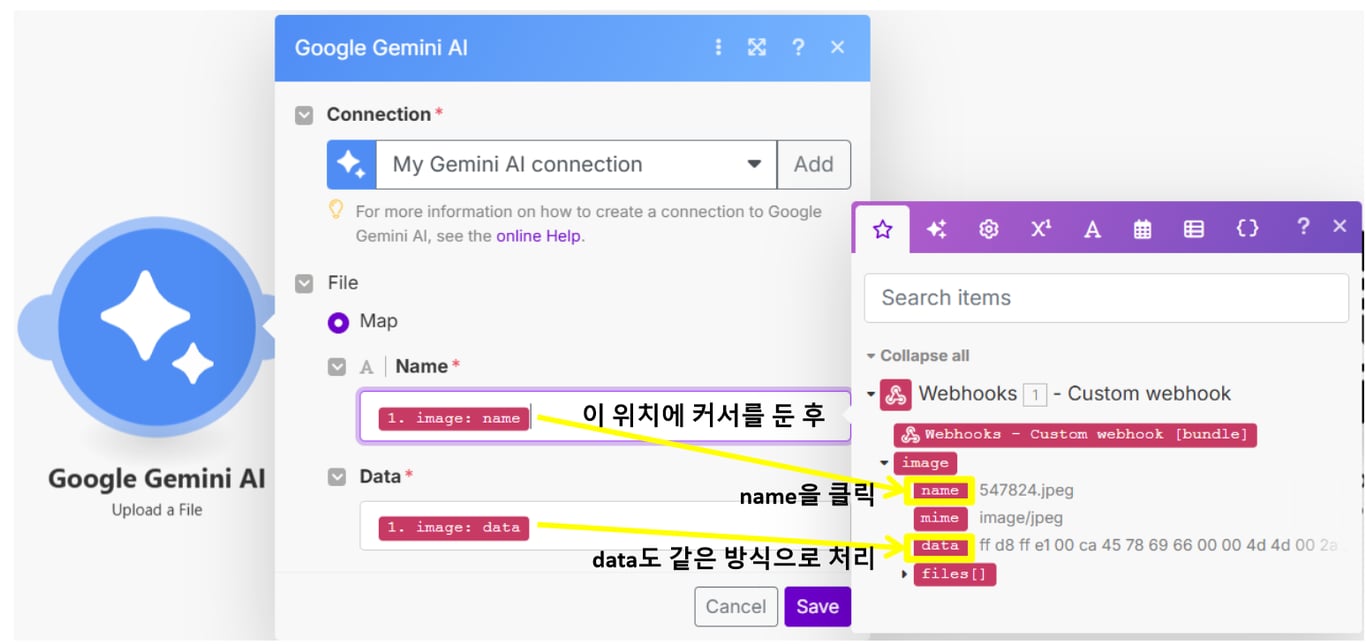Open the math functions X¹ tab
Viewport: 1366px width, 644px height.
[1041, 229]
